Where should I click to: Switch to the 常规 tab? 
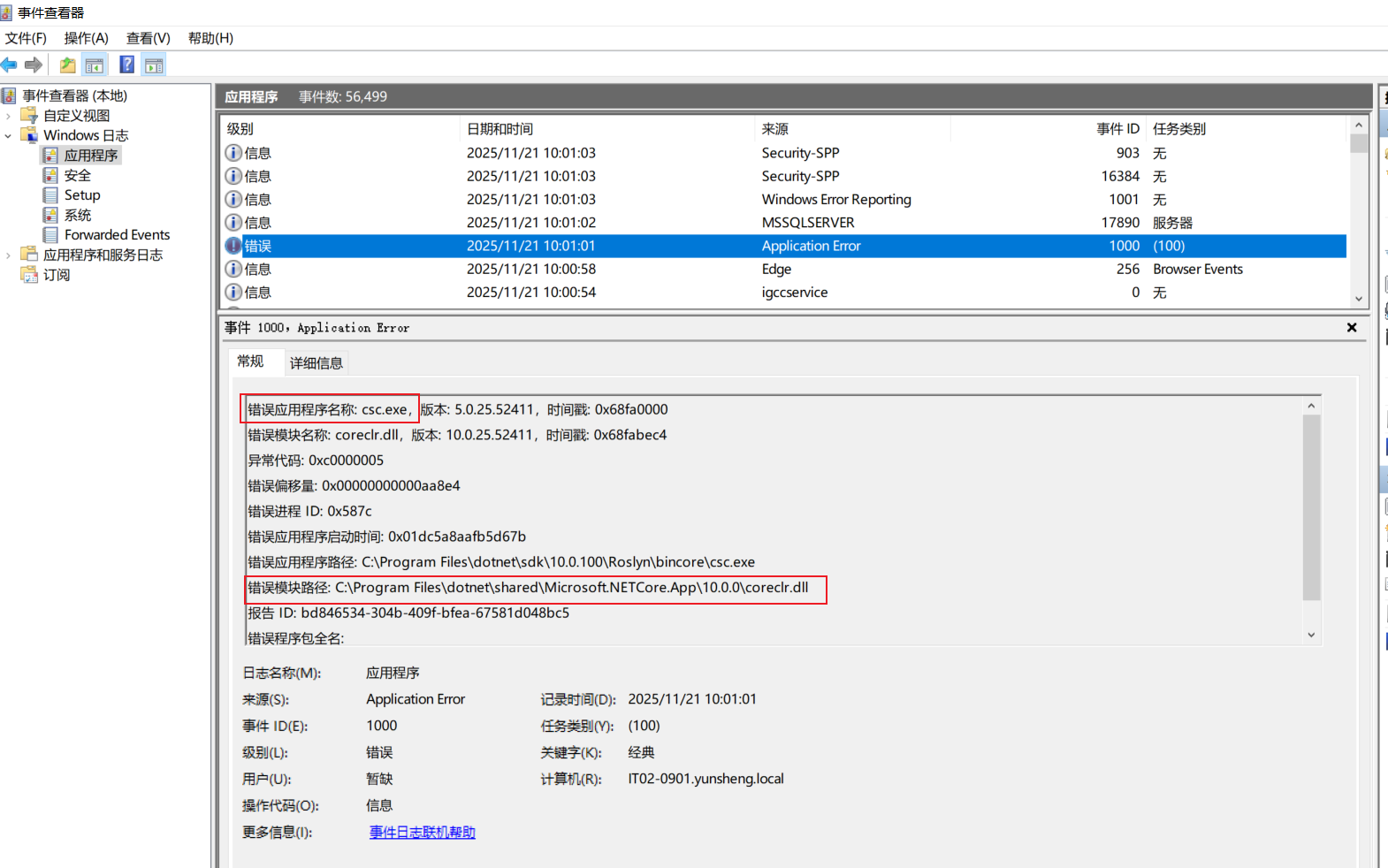coord(250,361)
